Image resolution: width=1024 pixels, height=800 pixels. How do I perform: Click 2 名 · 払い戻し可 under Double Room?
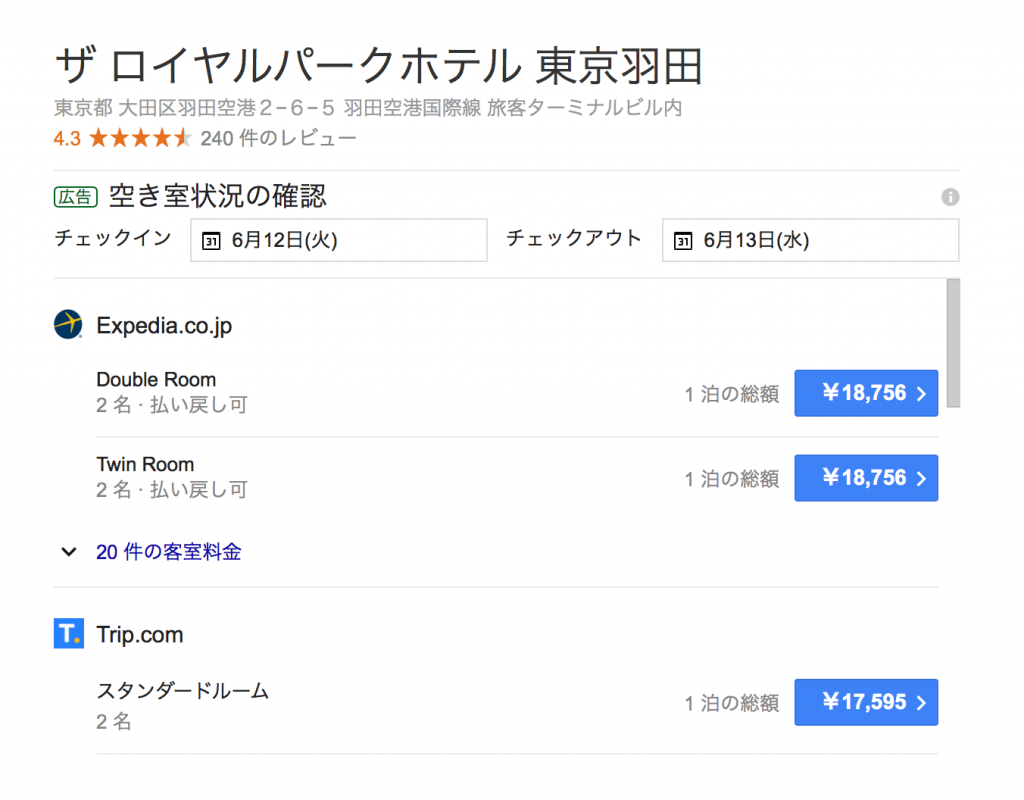click(x=172, y=405)
